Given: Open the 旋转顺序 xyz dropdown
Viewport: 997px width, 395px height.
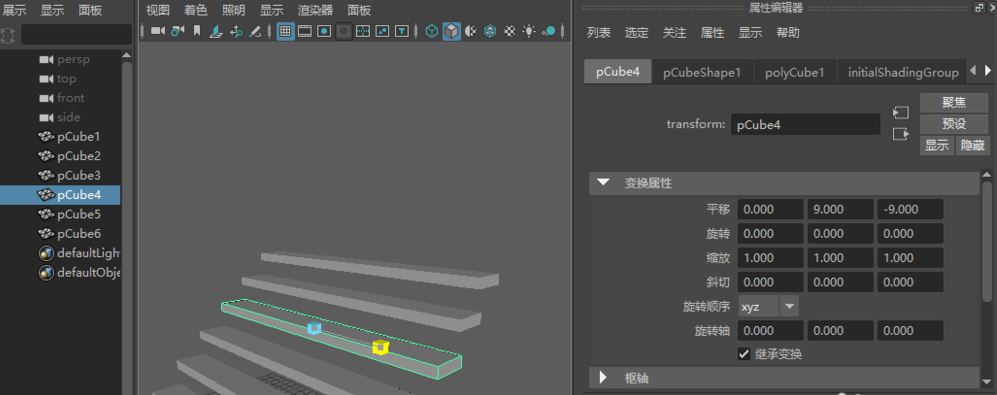Looking at the screenshot, I should pos(769,307).
